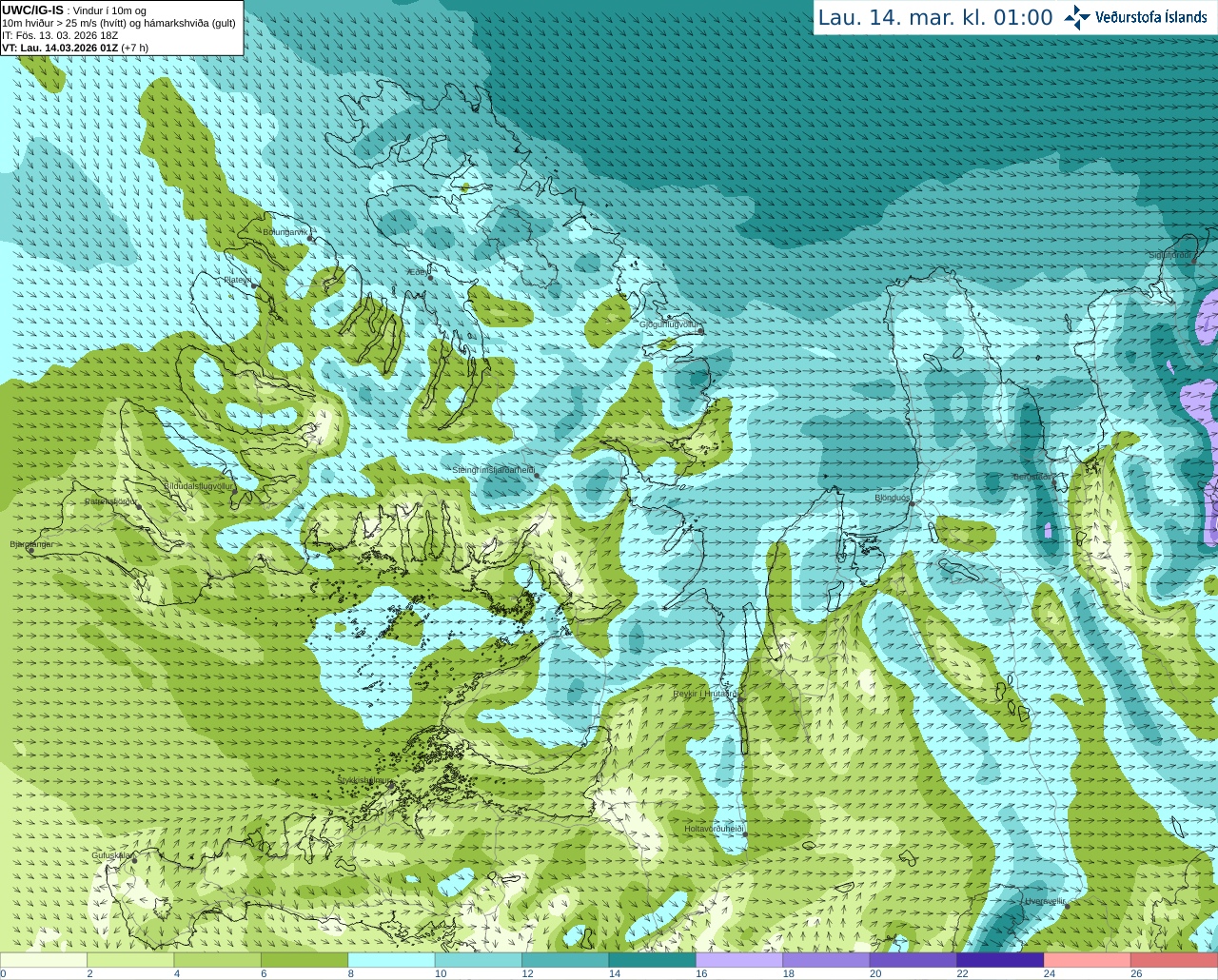The height and width of the screenshot is (980, 1218).
Task: Click the legend value '16'
Action: [x=701, y=974]
